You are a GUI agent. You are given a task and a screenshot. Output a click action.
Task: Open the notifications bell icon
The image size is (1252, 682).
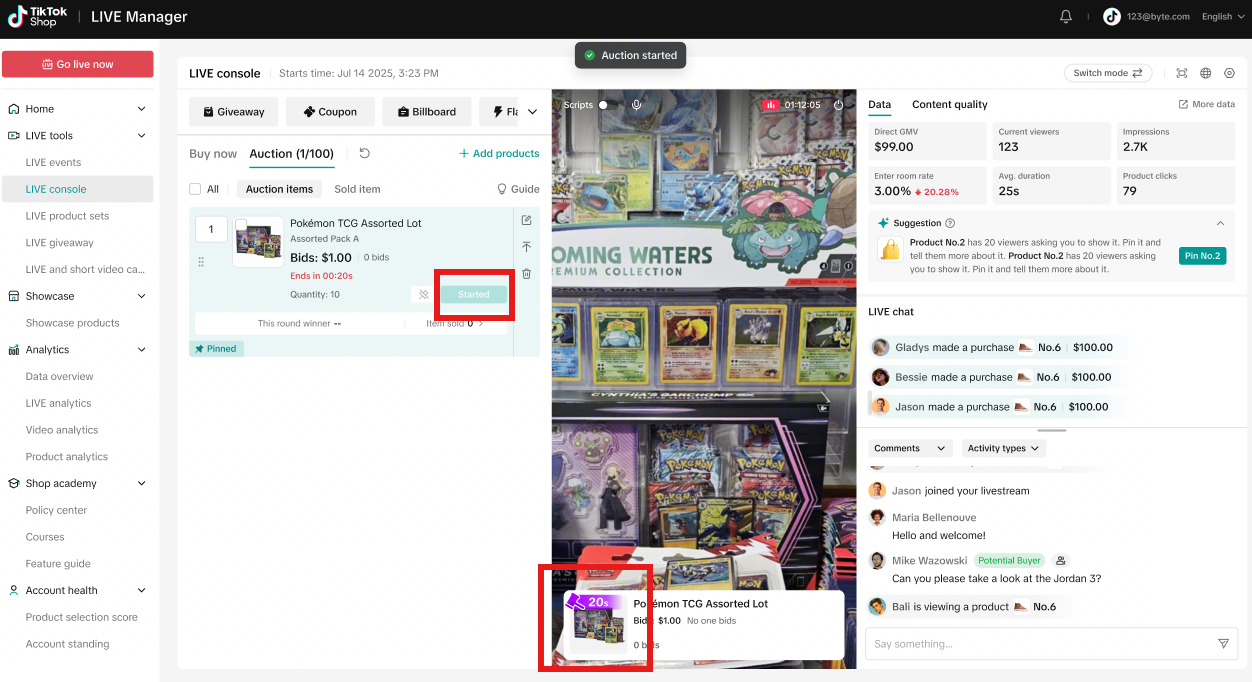pyautogui.click(x=1066, y=16)
